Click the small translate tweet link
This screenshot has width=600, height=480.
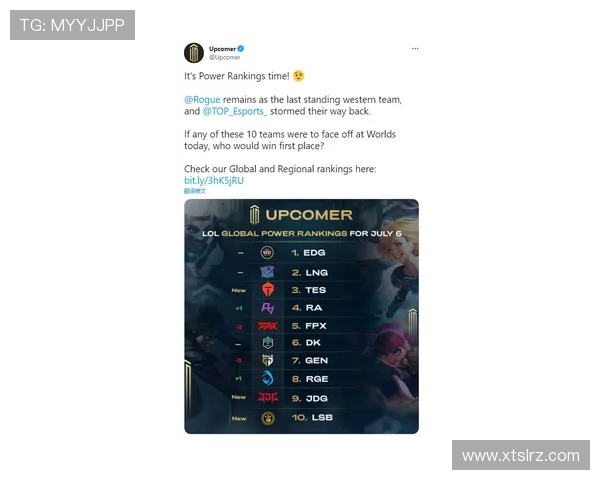coord(195,191)
